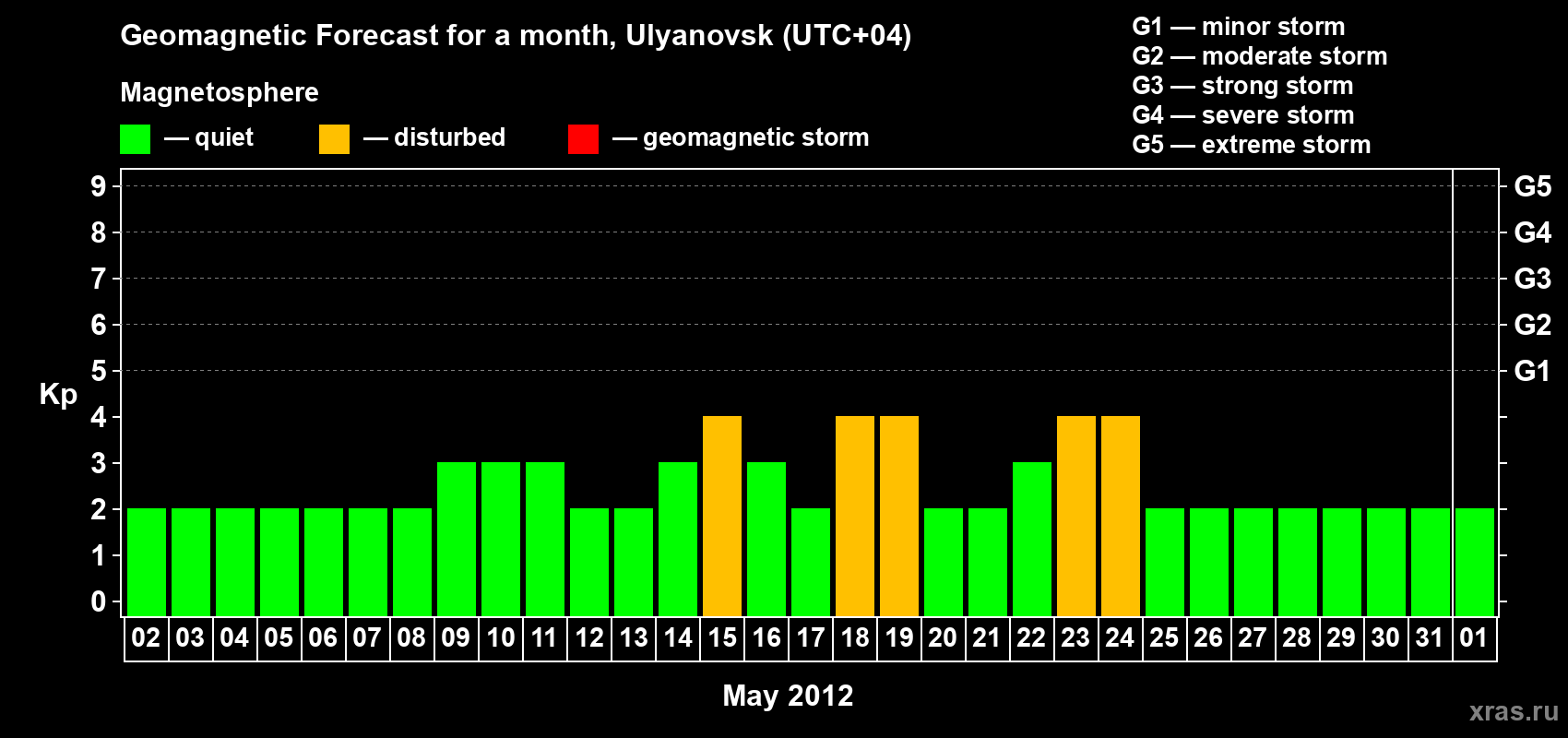
Task: Click the 'G5 — extreme storm' legend line
Action: click(1252, 145)
